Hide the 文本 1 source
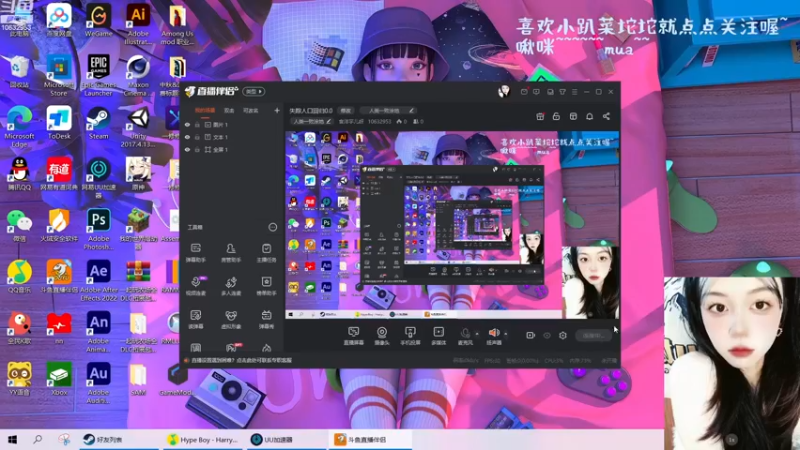The height and width of the screenshot is (450, 800). (187, 137)
